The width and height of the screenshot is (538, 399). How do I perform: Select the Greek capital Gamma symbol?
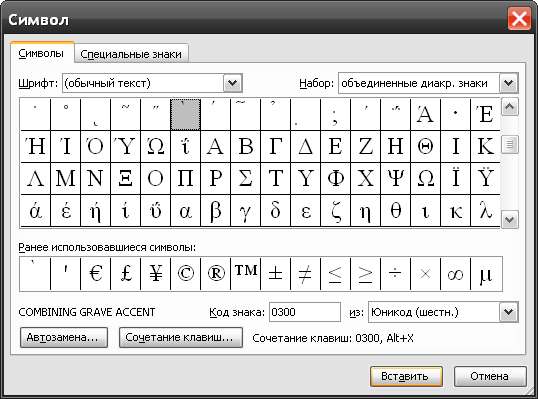click(276, 146)
